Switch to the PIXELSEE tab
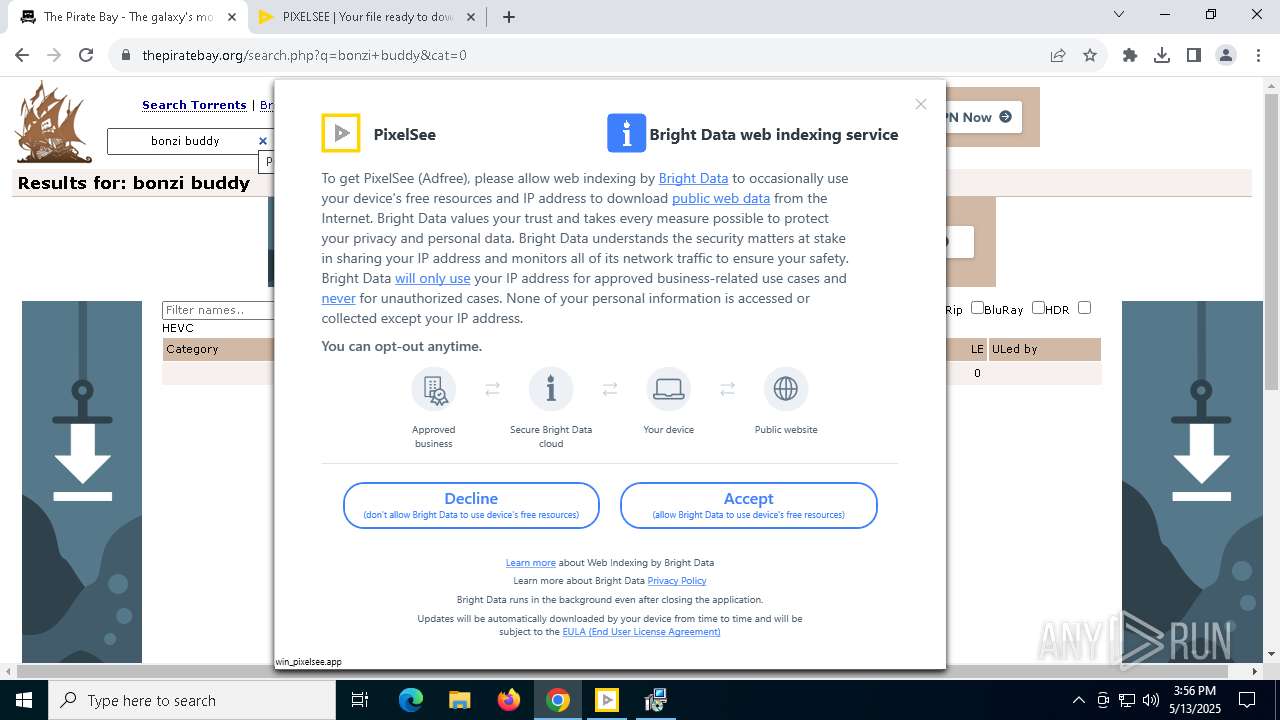 click(366, 17)
